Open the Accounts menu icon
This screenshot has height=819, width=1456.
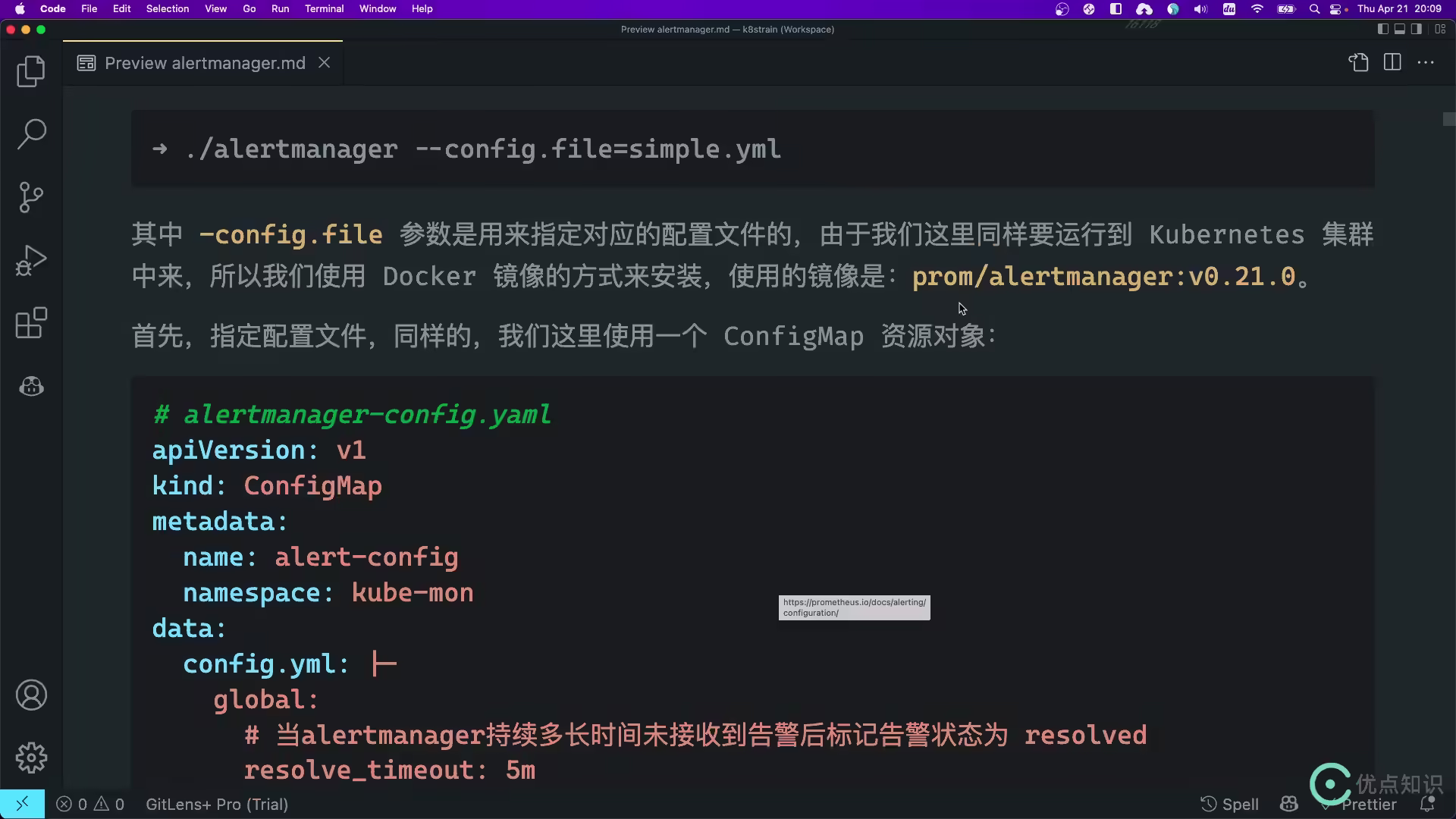point(31,695)
